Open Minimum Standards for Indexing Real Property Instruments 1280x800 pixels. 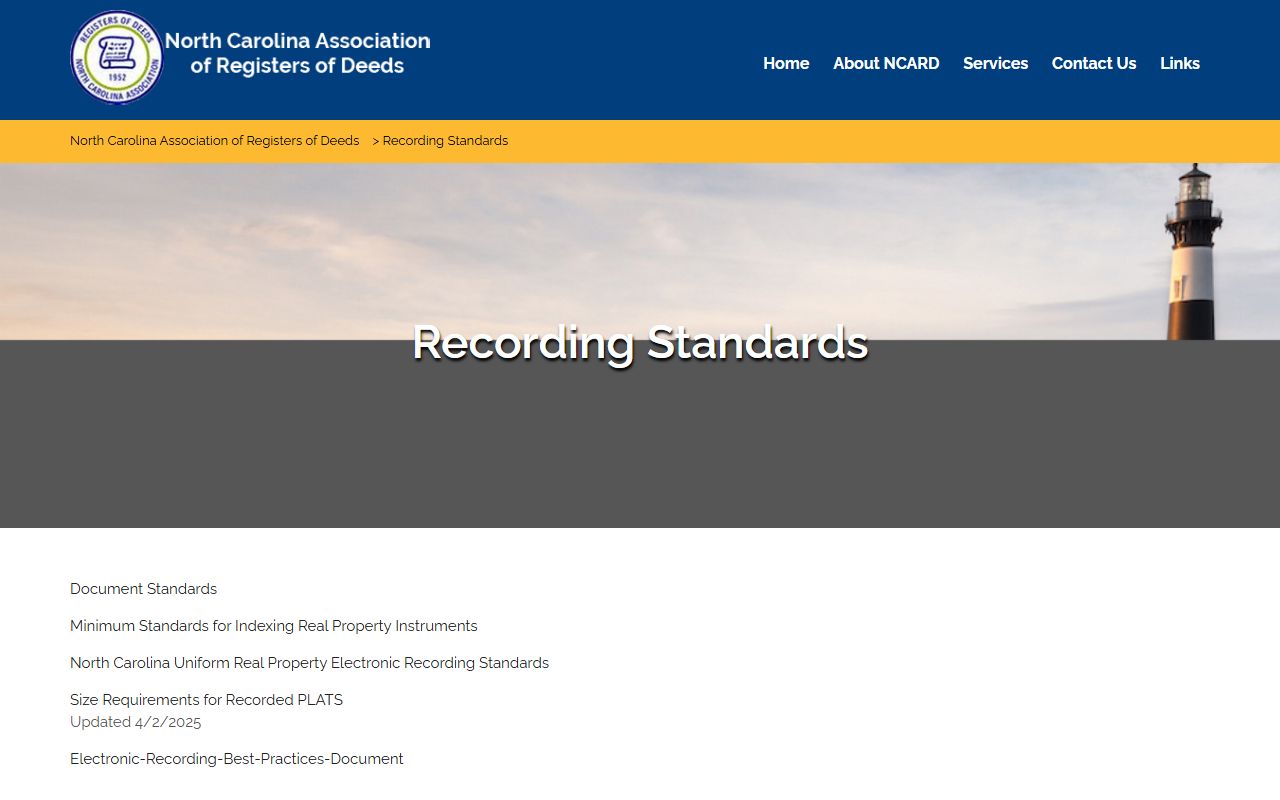pos(274,626)
